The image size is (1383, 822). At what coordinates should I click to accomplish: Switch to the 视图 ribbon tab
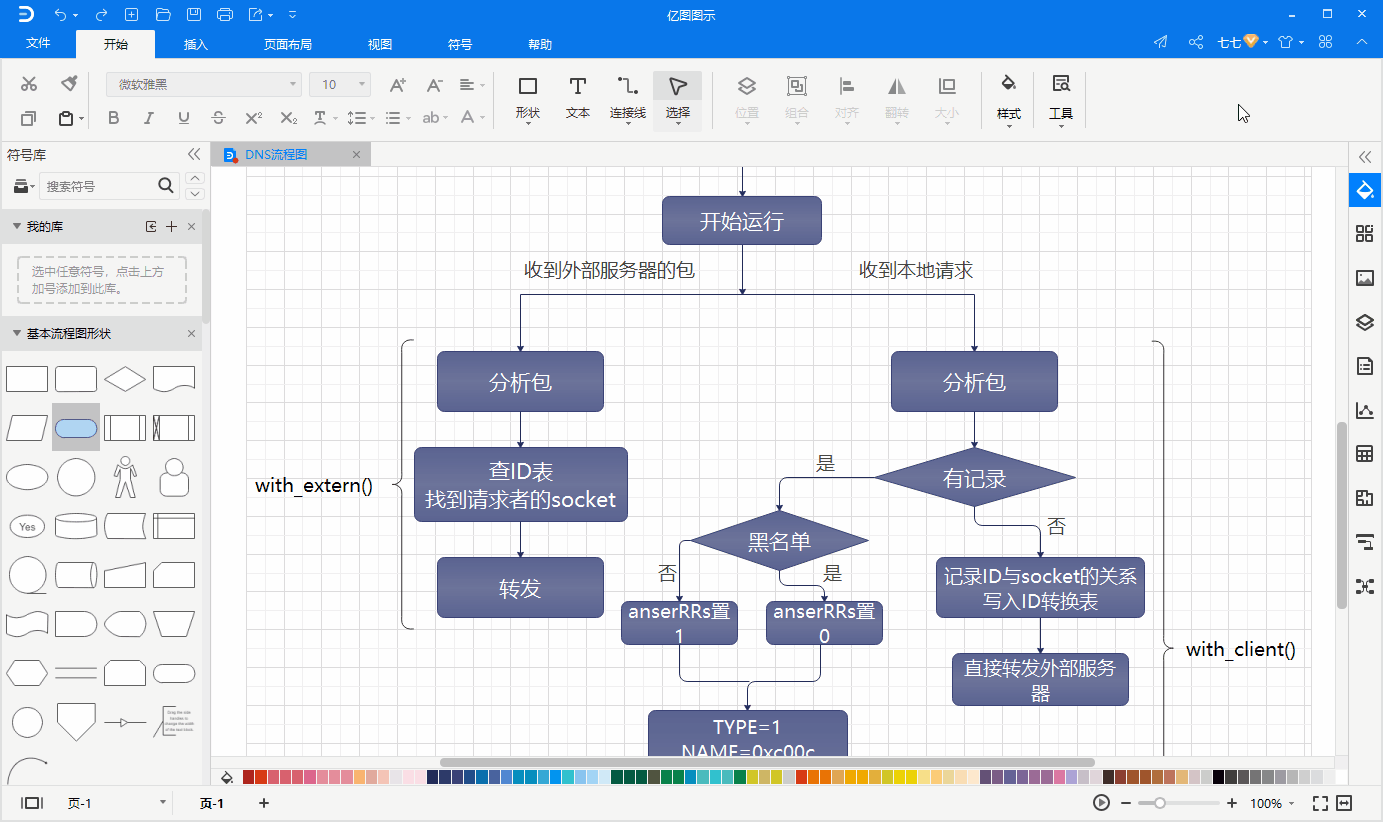point(380,44)
